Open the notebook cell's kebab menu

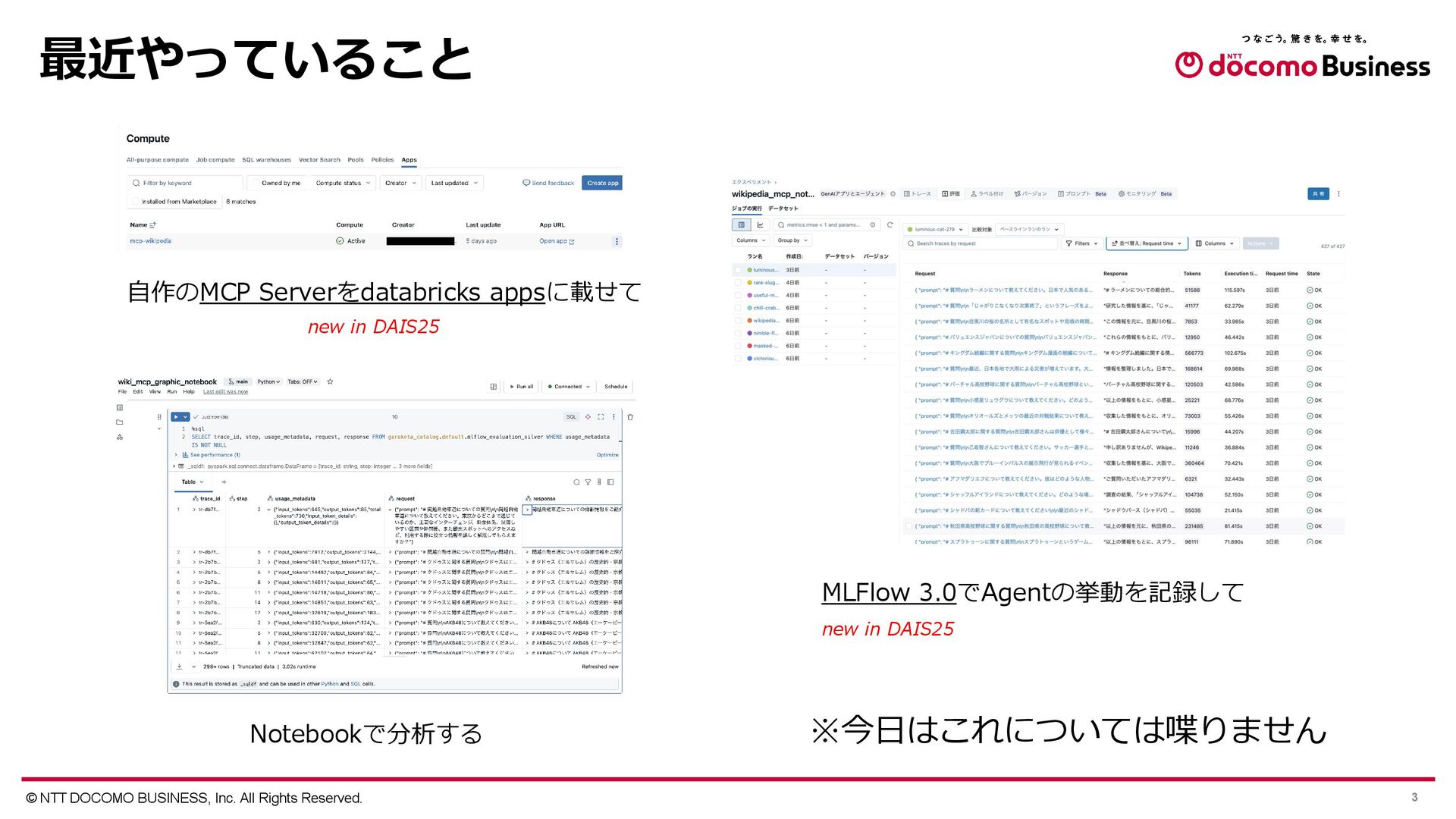pos(614,417)
